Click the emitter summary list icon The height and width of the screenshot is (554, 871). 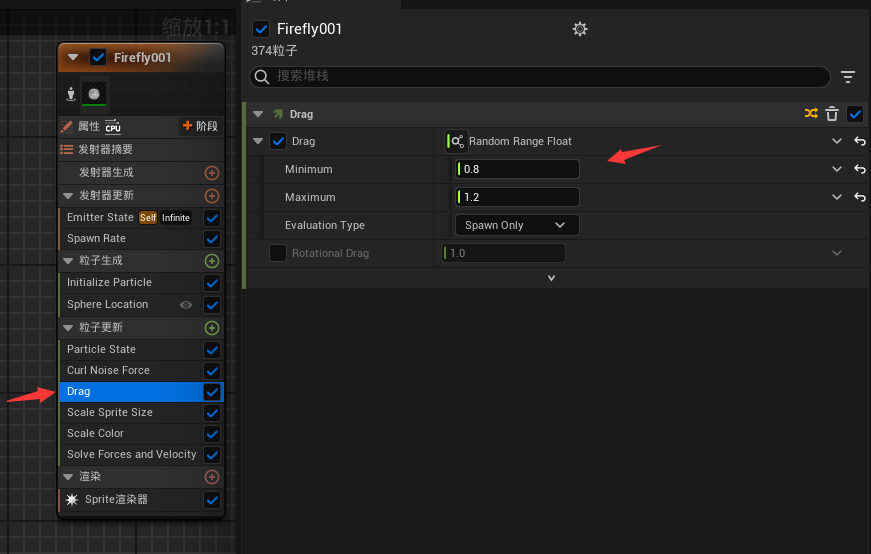pyautogui.click(x=67, y=149)
